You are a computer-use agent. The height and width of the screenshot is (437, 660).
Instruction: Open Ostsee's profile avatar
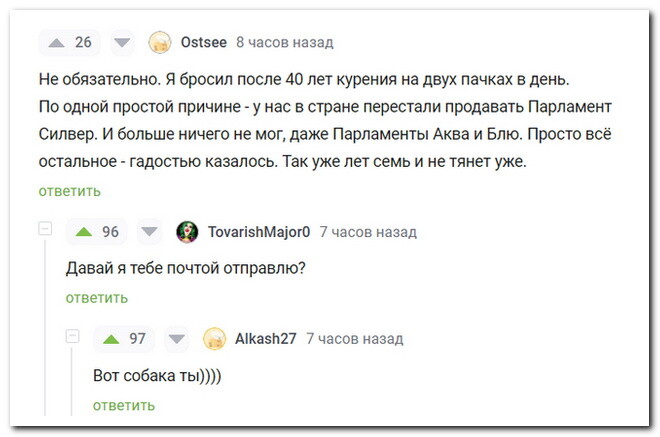(x=160, y=42)
